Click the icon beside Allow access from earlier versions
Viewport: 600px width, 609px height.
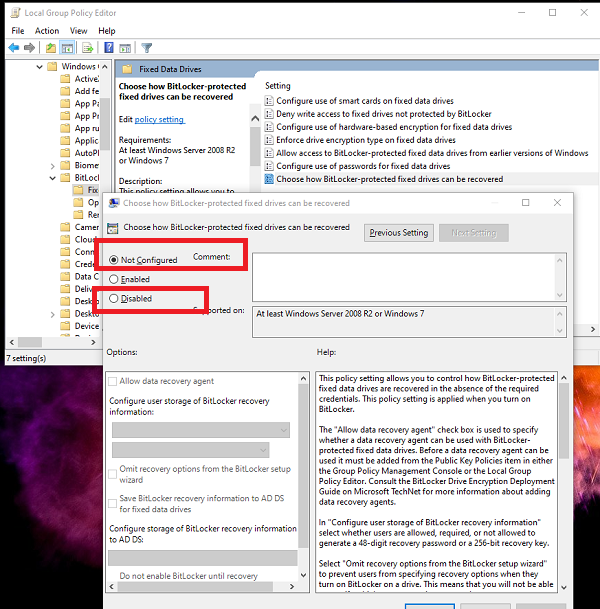pos(269,153)
